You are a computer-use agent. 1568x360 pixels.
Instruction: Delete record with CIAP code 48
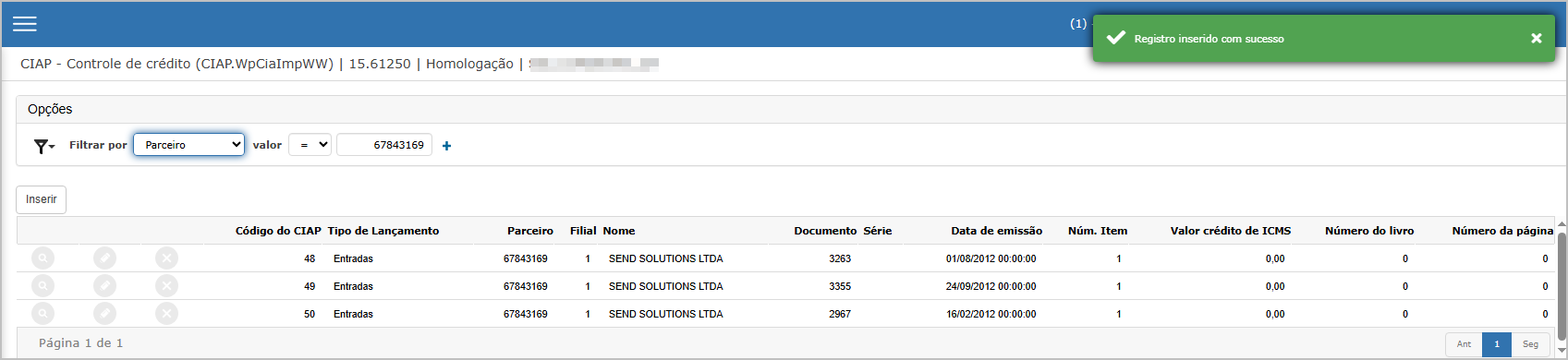(x=166, y=258)
